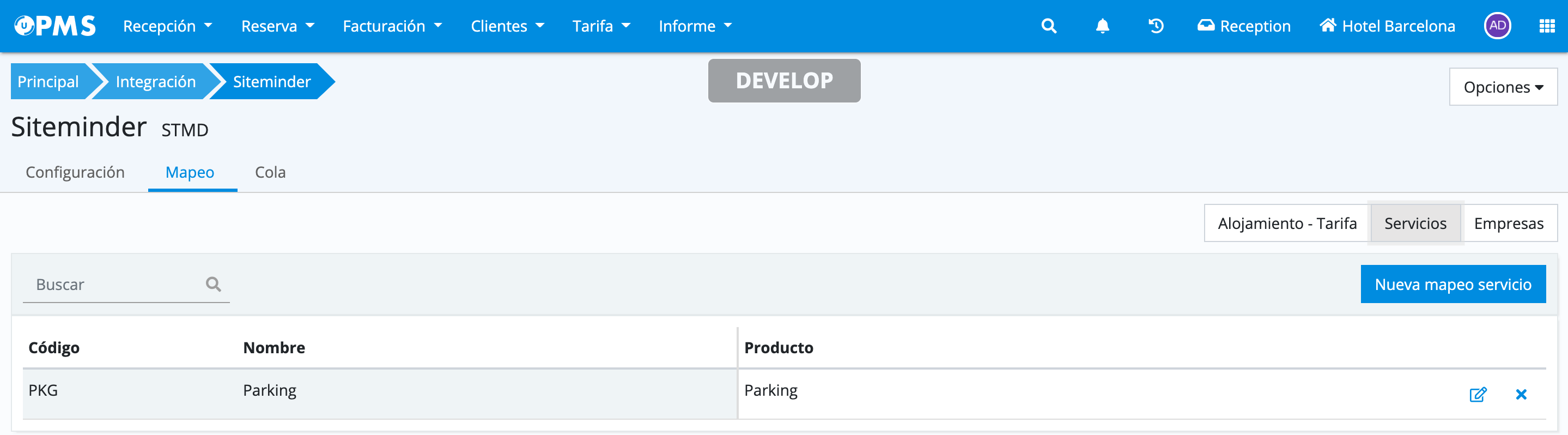Open the history clock icon
Screen dimensions: 1568x435
1156,26
